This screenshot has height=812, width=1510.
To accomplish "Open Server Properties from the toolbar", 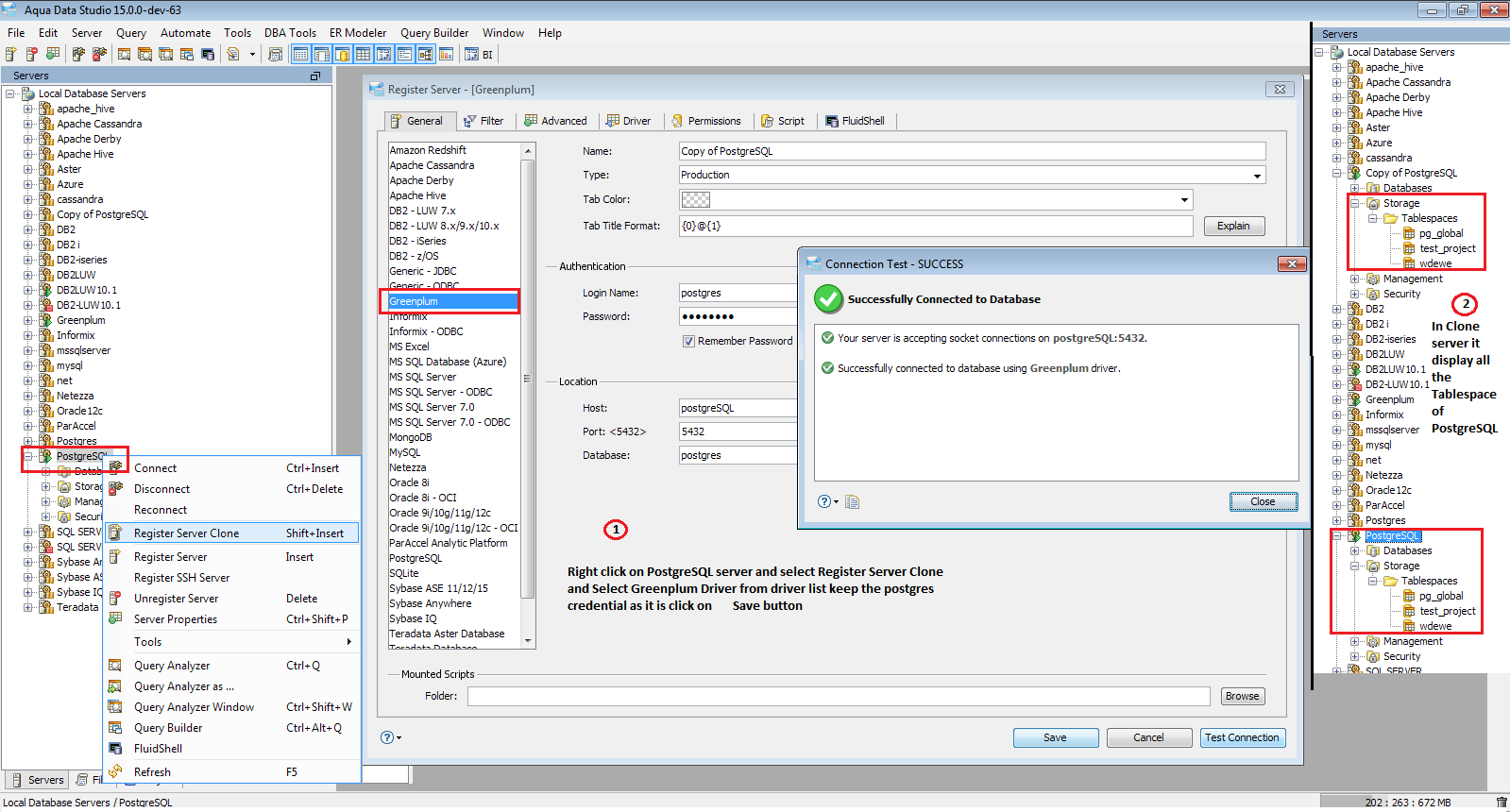I will (53, 55).
